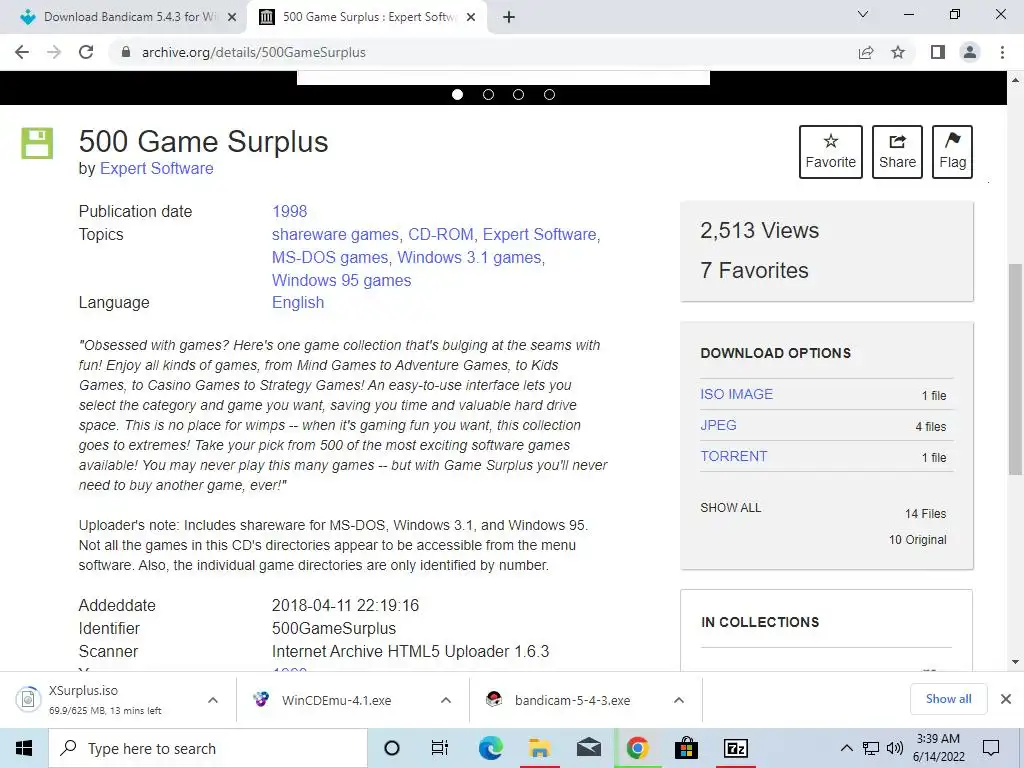Image resolution: width=1024 pixels, height=768 pixels.
Task: Click scrollbar down arrow
Action: 1015,662
